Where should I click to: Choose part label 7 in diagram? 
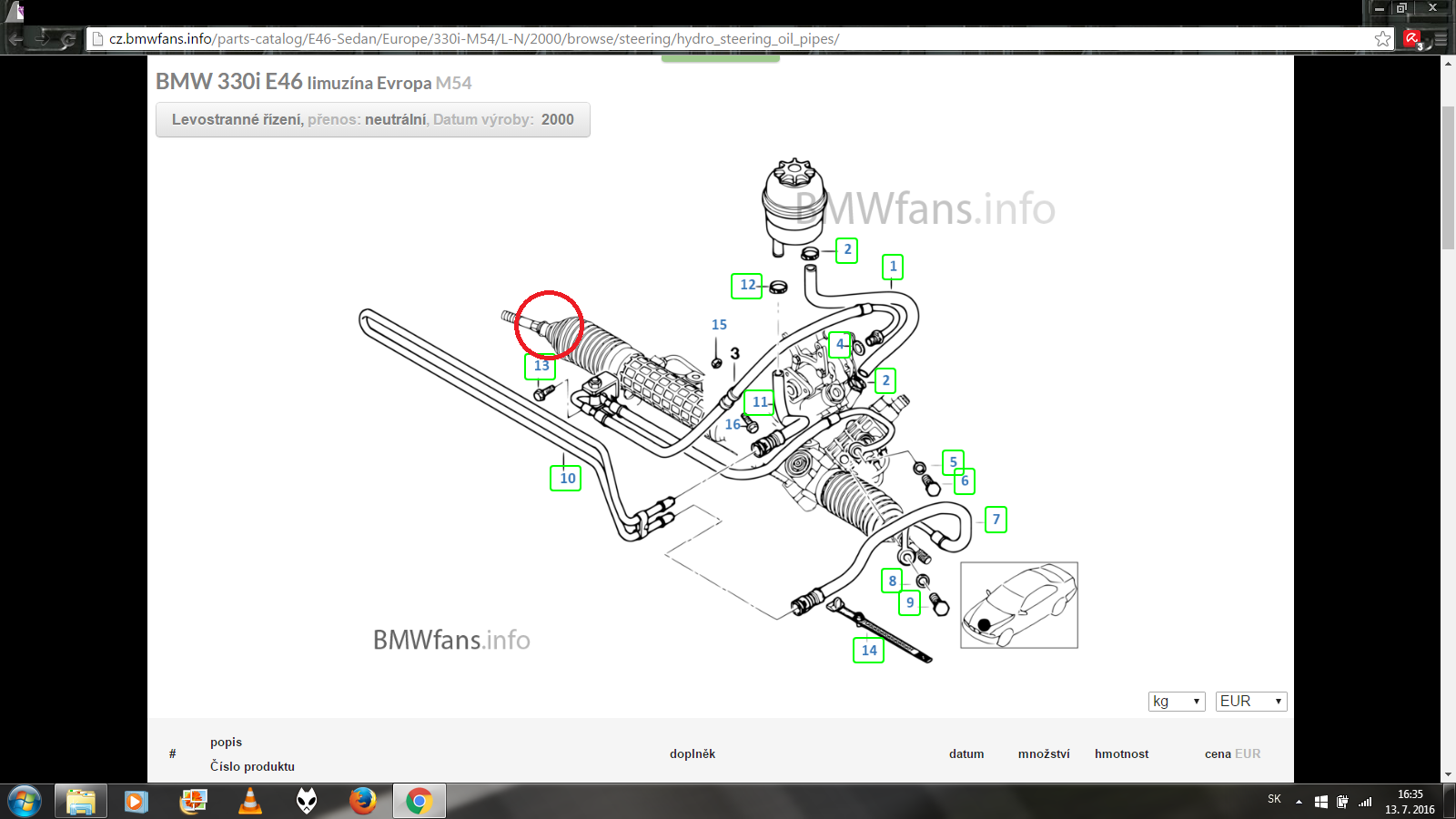coord(996,520)
